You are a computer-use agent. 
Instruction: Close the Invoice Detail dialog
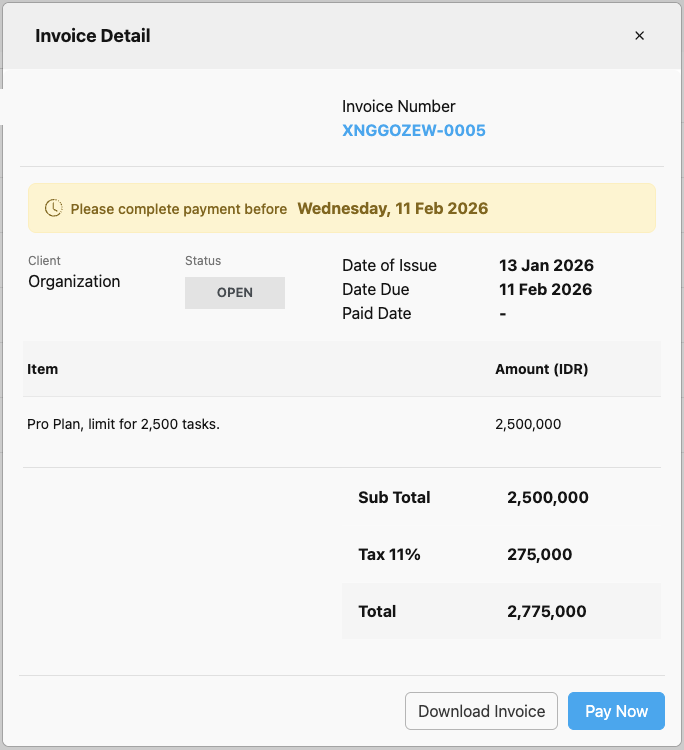[x=639, y=36]
